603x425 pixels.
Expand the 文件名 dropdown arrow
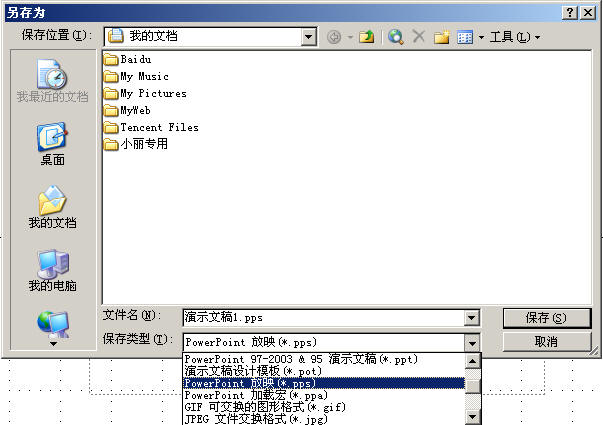tap(471, 318)
